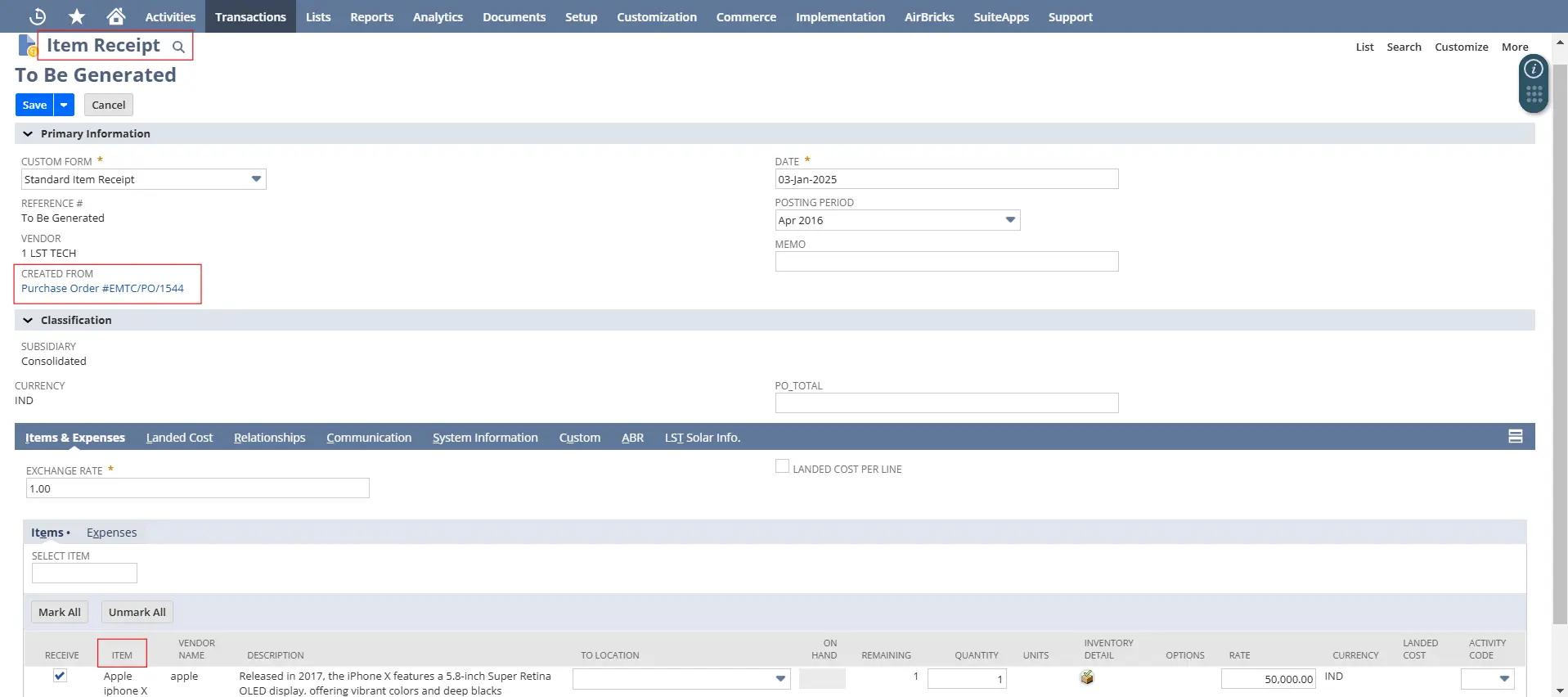1568x697 pixels.
Task: Click the dotted grid icon in side widget
Action: (1534, 95)
